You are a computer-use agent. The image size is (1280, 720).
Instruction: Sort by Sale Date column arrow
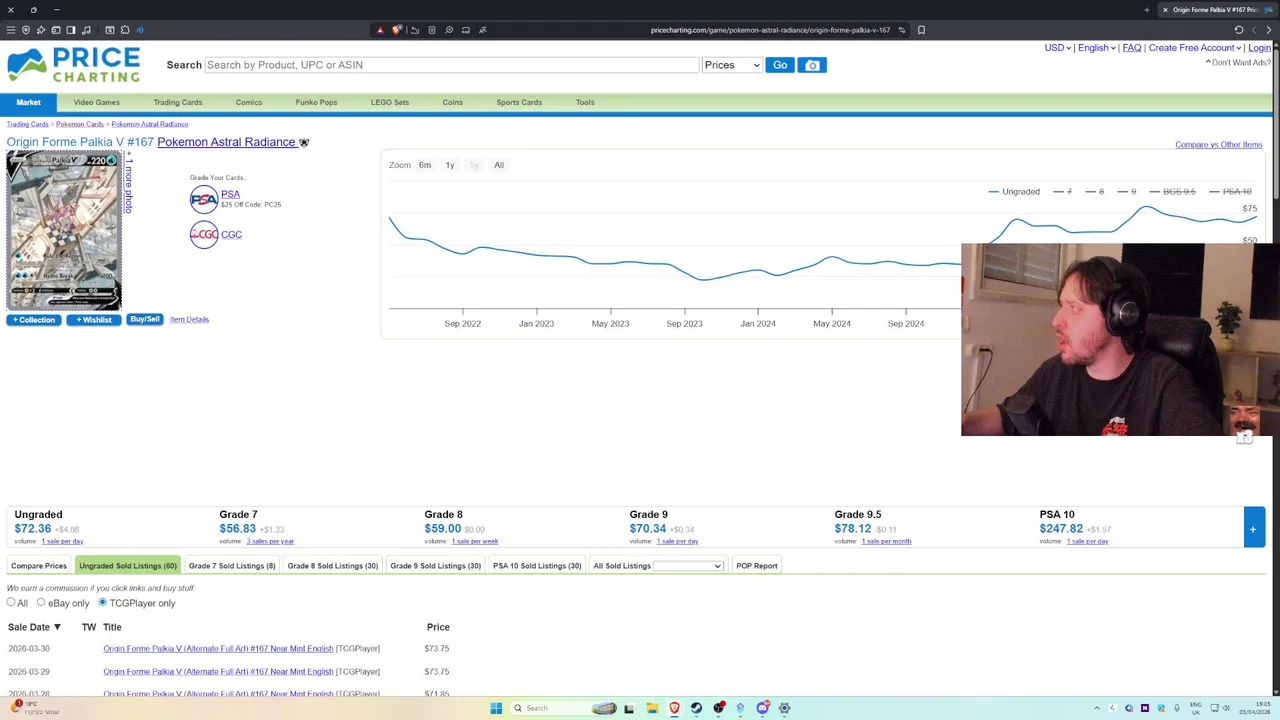click(x=57, y=627)
